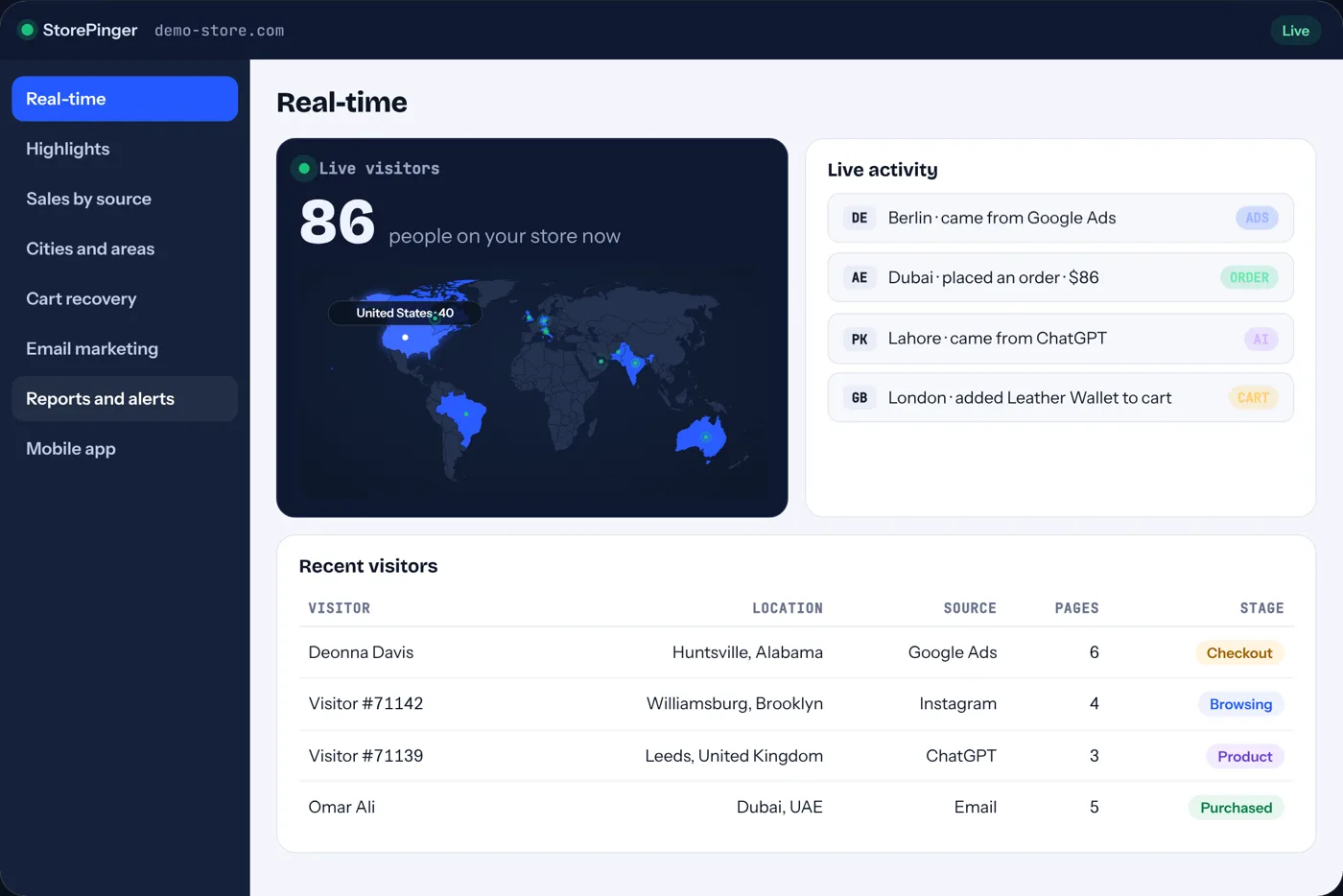Open the Omar Ali visitor row
The width and height of the screenshot is (1343, 896).
[796, 807]
